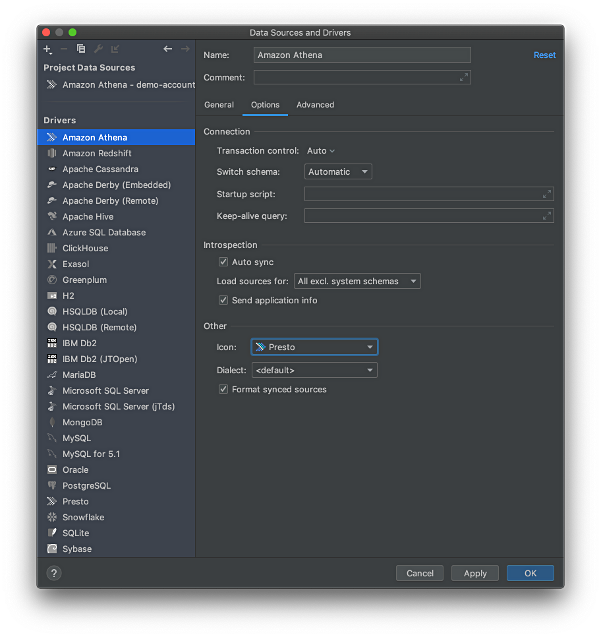Click the Name input field

tap(362, 55)
